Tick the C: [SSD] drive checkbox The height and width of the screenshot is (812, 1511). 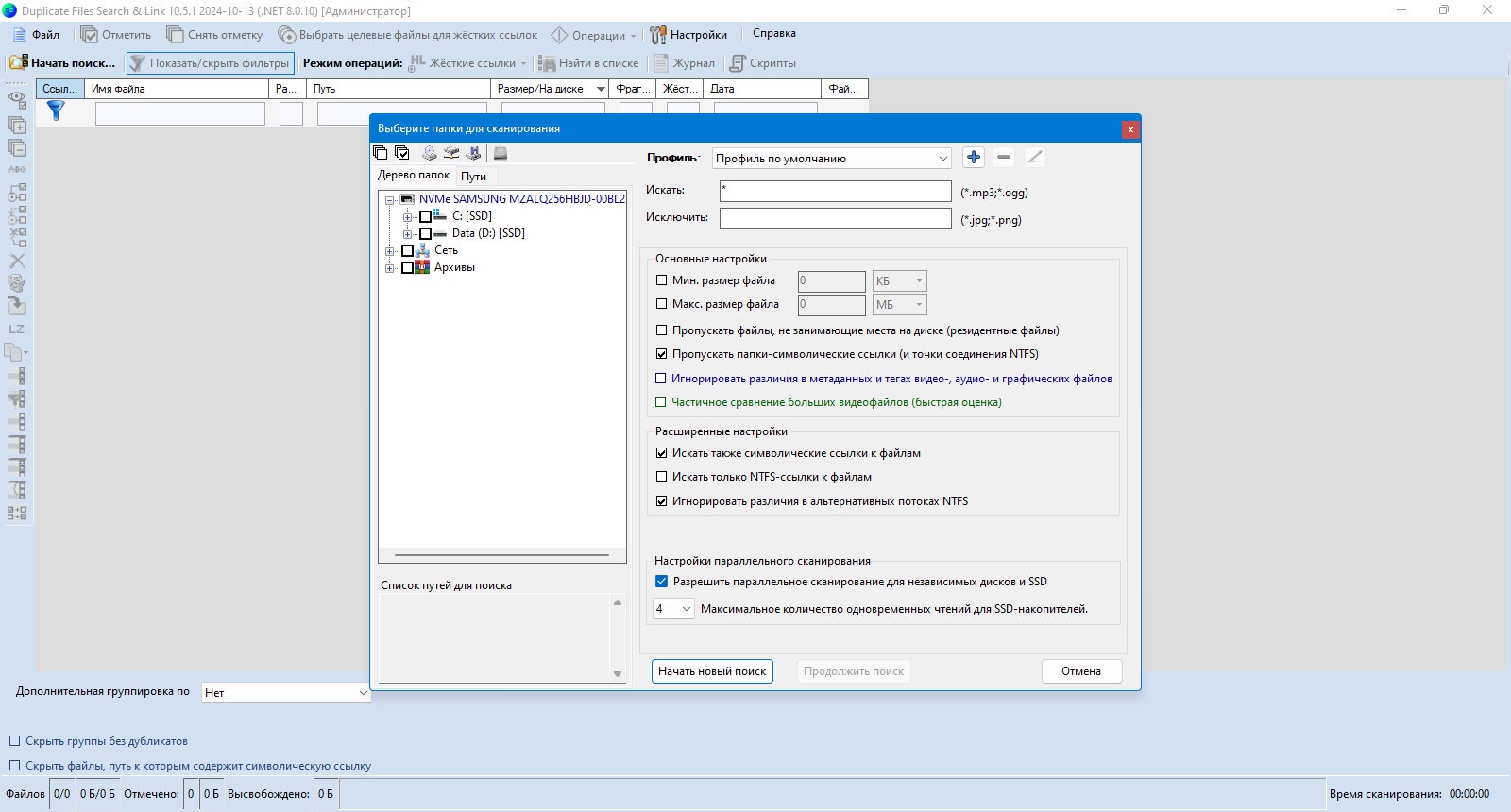pos(425,216)
